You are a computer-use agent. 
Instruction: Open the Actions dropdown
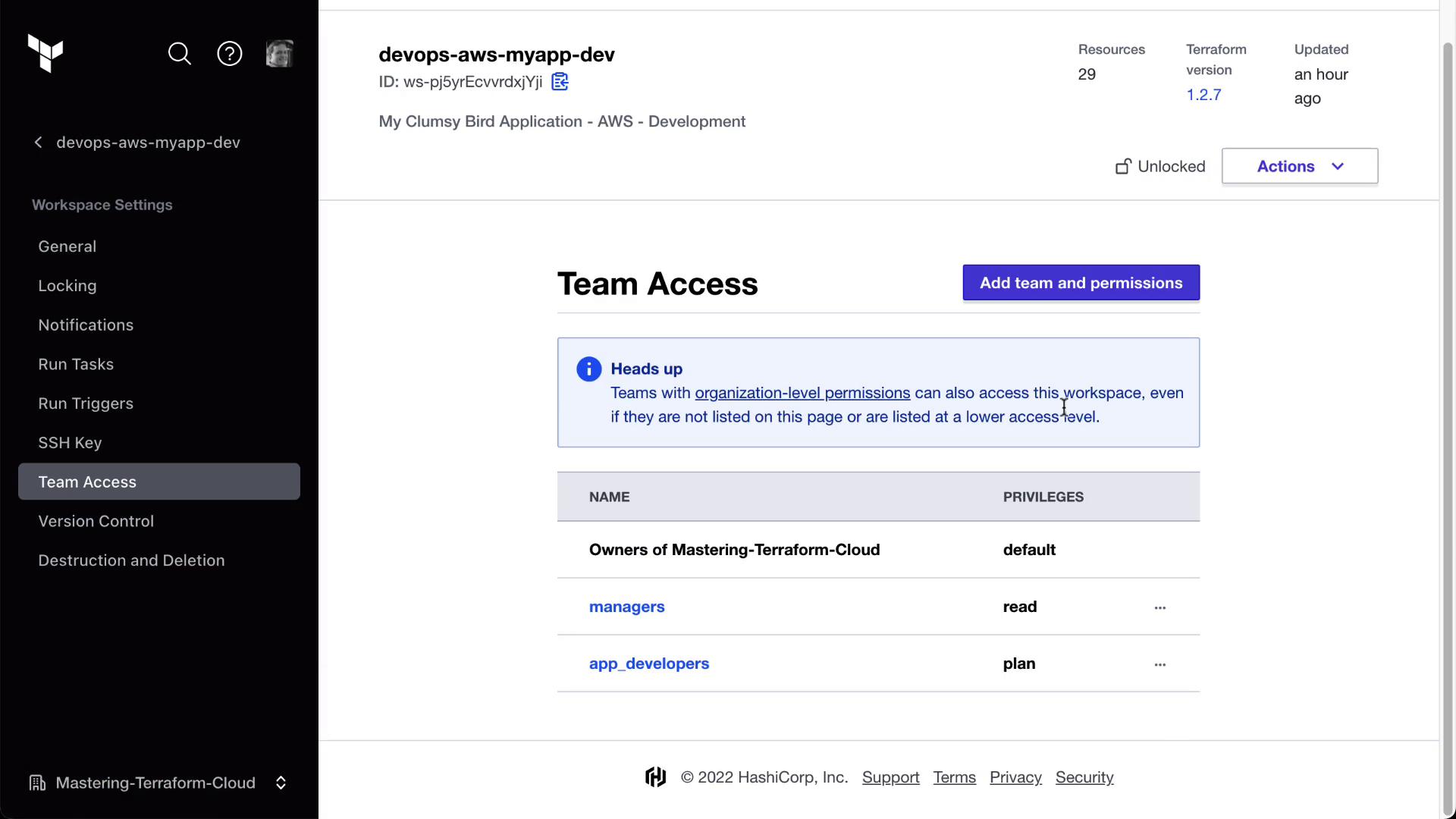click(1299, 167)
